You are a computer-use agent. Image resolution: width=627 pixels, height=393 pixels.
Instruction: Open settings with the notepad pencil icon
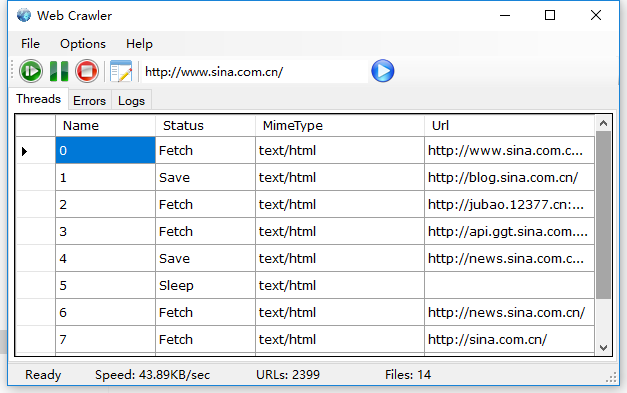click(x=121, y=72)
